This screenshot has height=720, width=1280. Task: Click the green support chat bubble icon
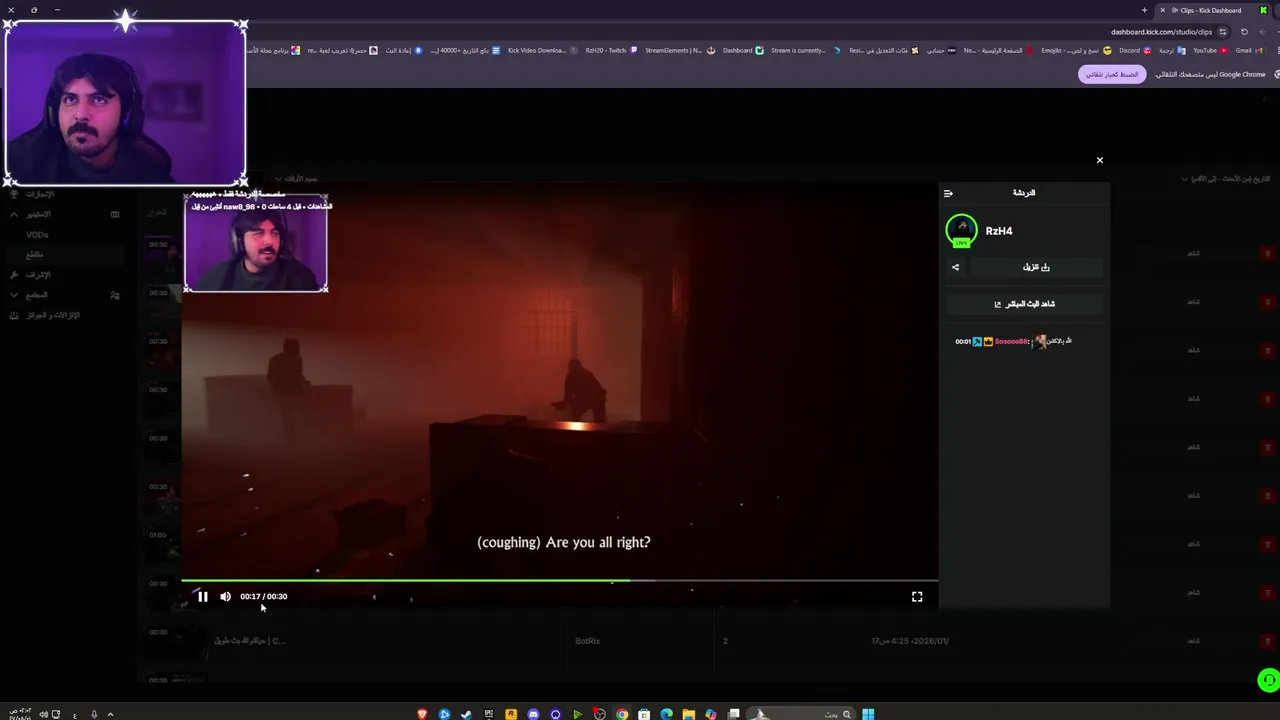click(x=1268, y=681)
